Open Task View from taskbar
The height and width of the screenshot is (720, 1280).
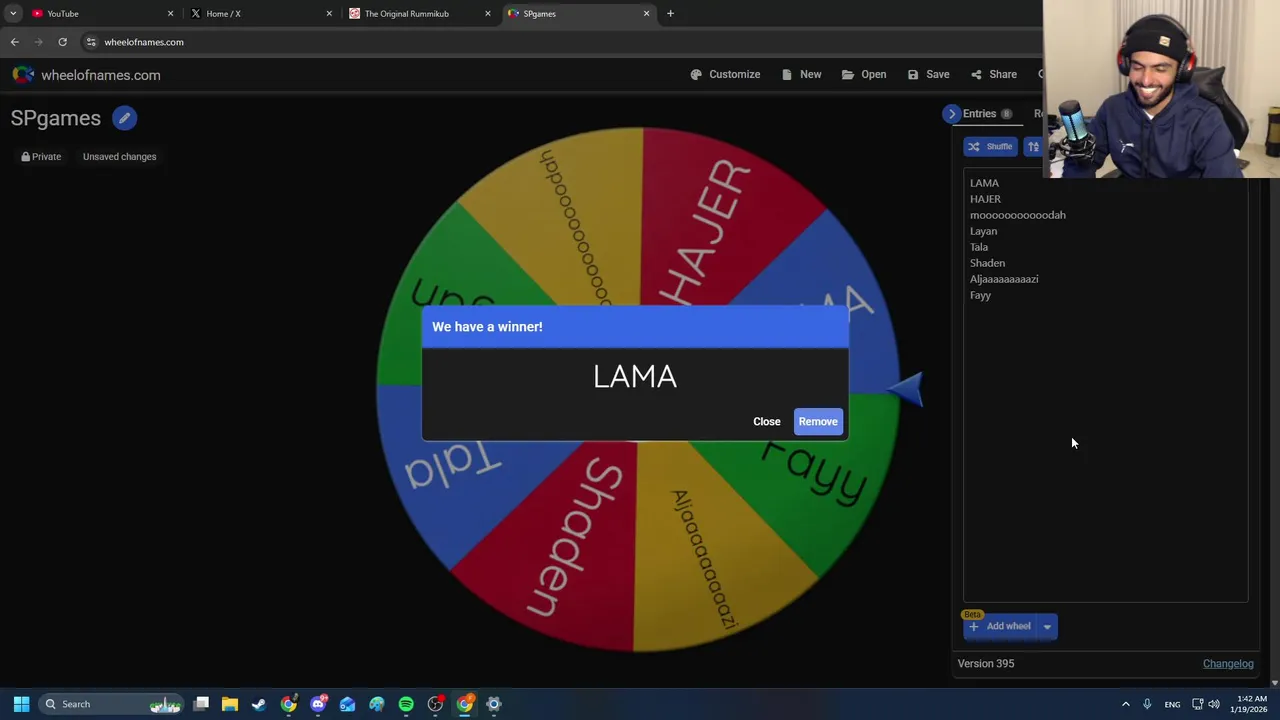click(201, 704)
